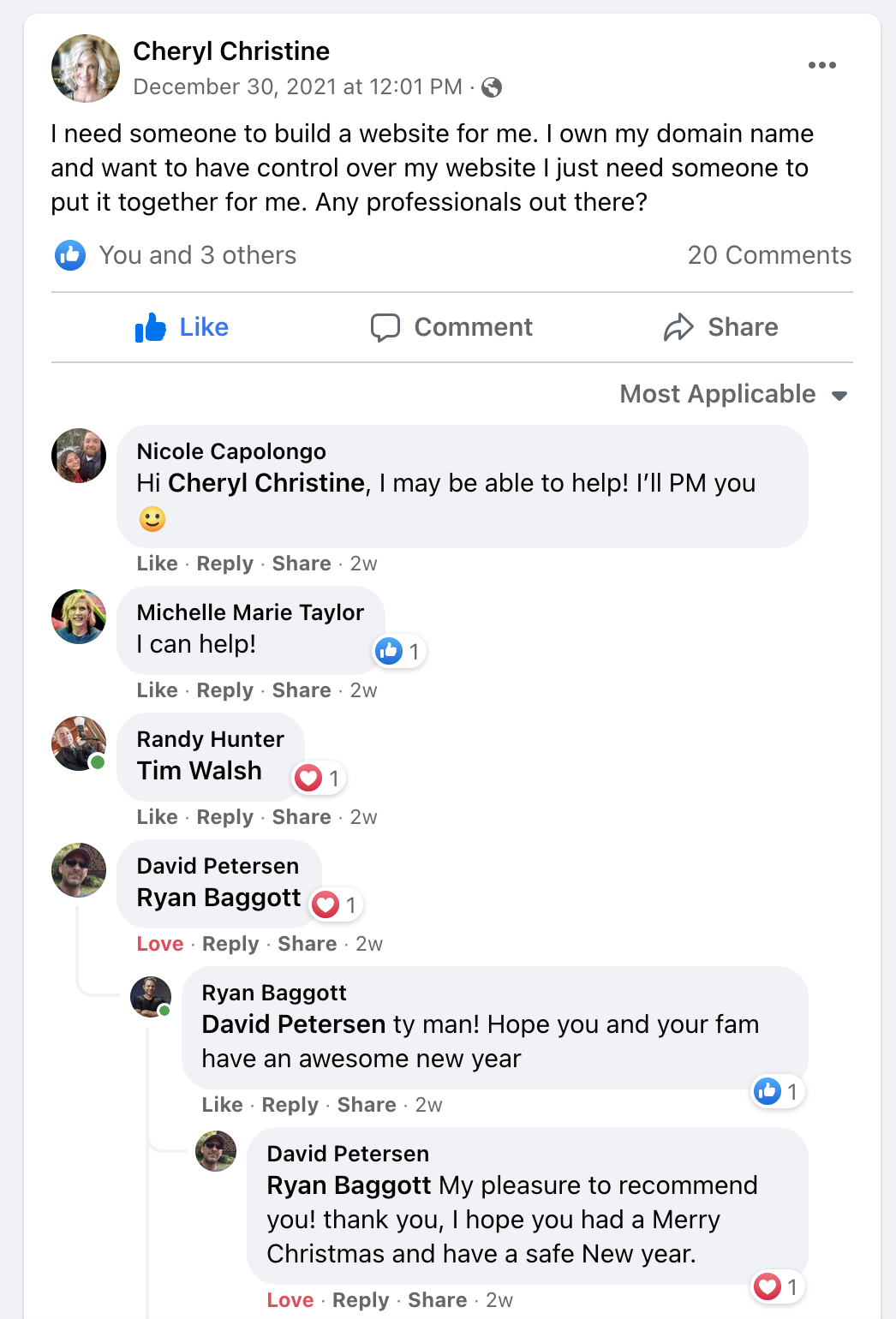Share Michelle Marie Taylor's comment
Image resolution: width=896 pixels, height=1319 pixels.
pos(302,690)
